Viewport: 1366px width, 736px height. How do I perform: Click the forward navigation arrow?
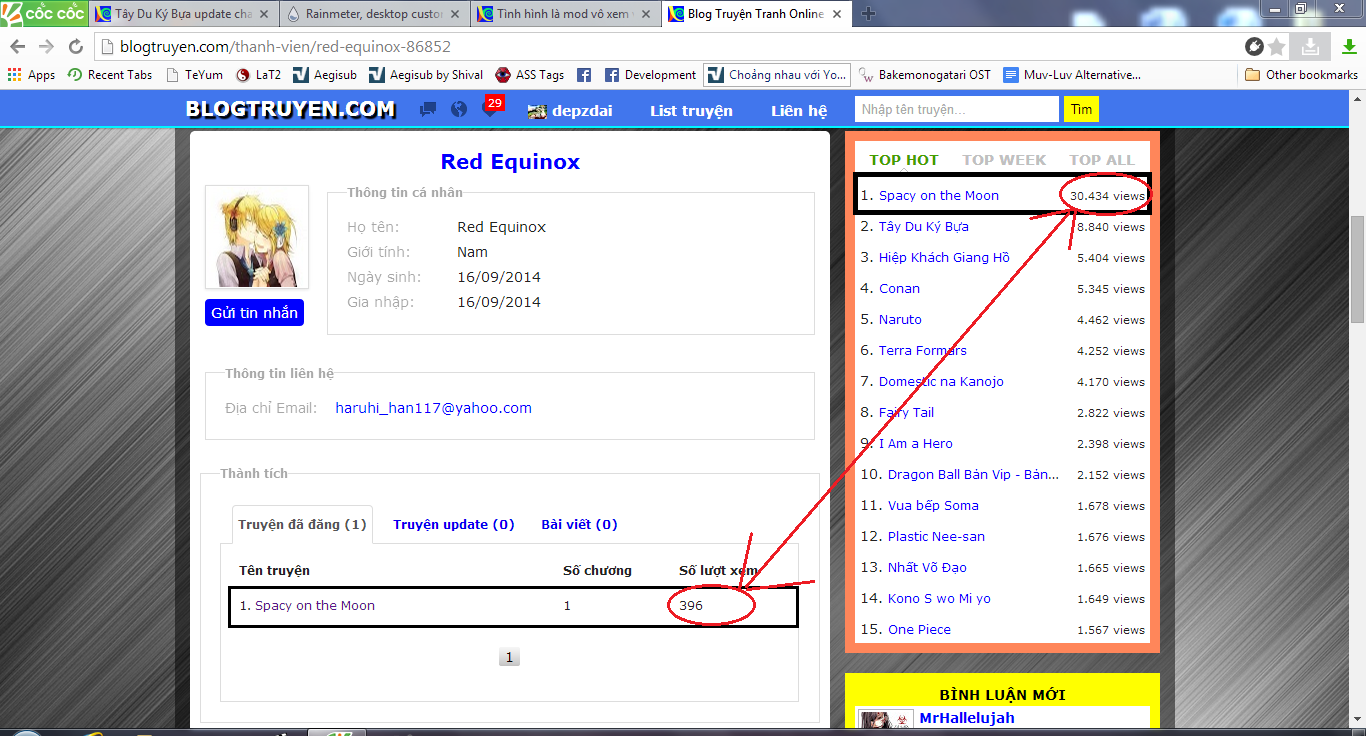tap(47, 47)
